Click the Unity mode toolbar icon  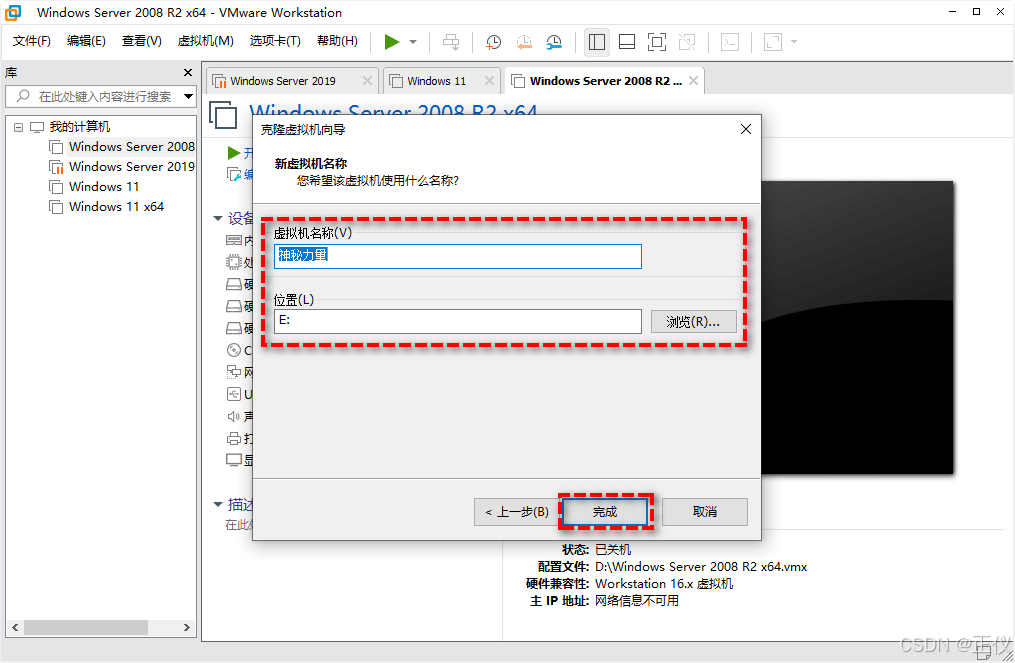click(687, 42)
